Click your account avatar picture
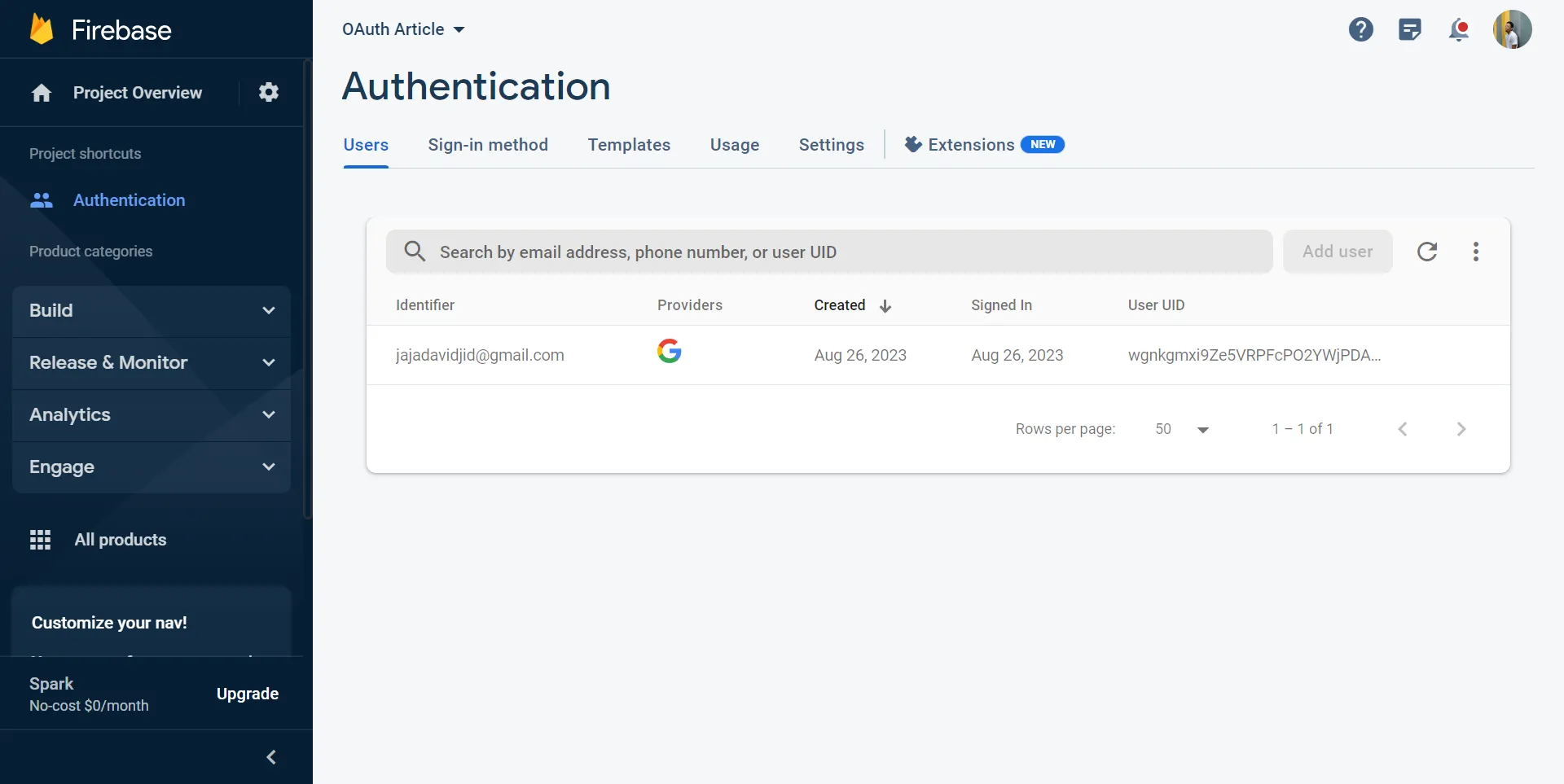The height and width of the screenshot is (784, 1564). click(1513, 28)
